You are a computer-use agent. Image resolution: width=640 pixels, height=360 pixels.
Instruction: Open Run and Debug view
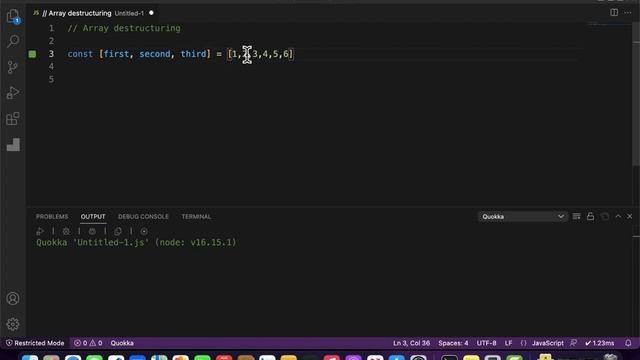(x=13, y=93)
